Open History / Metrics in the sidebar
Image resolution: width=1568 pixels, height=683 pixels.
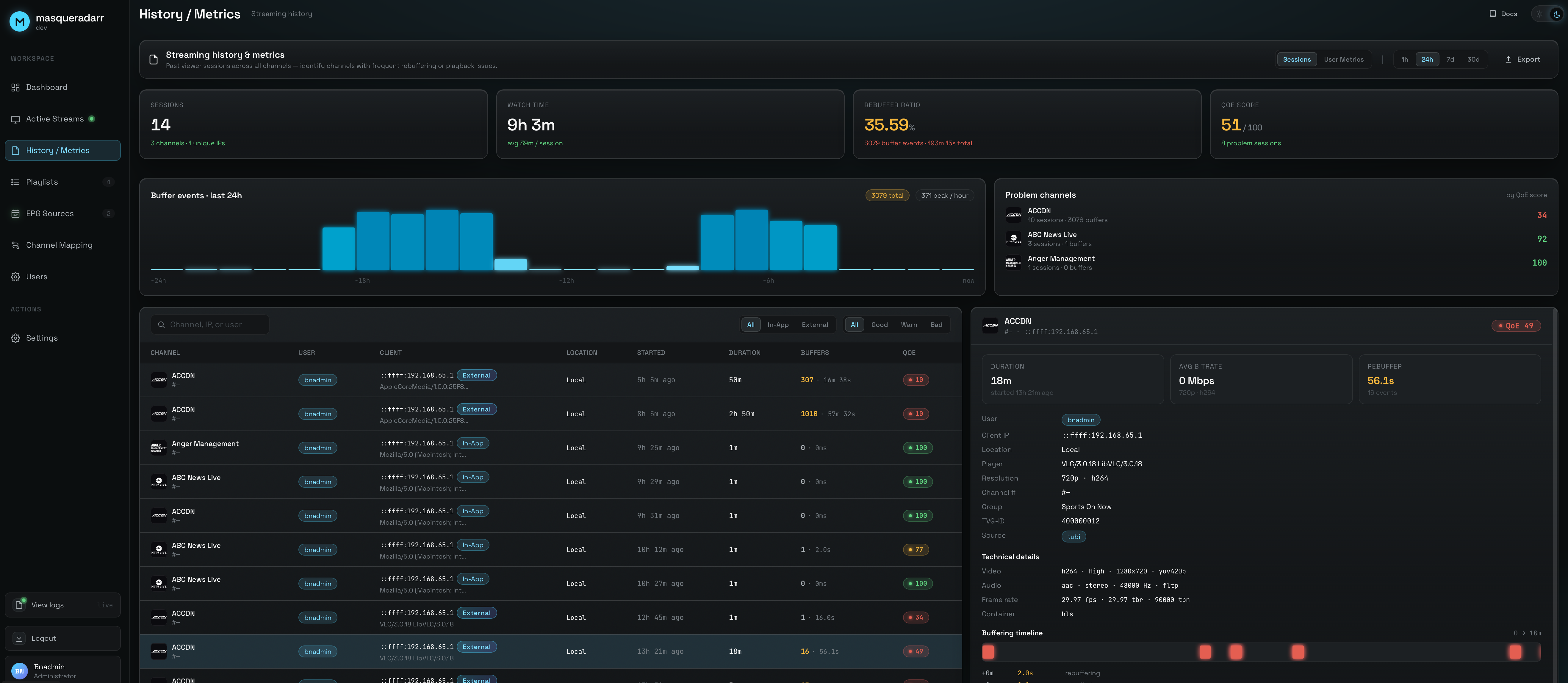63,150
